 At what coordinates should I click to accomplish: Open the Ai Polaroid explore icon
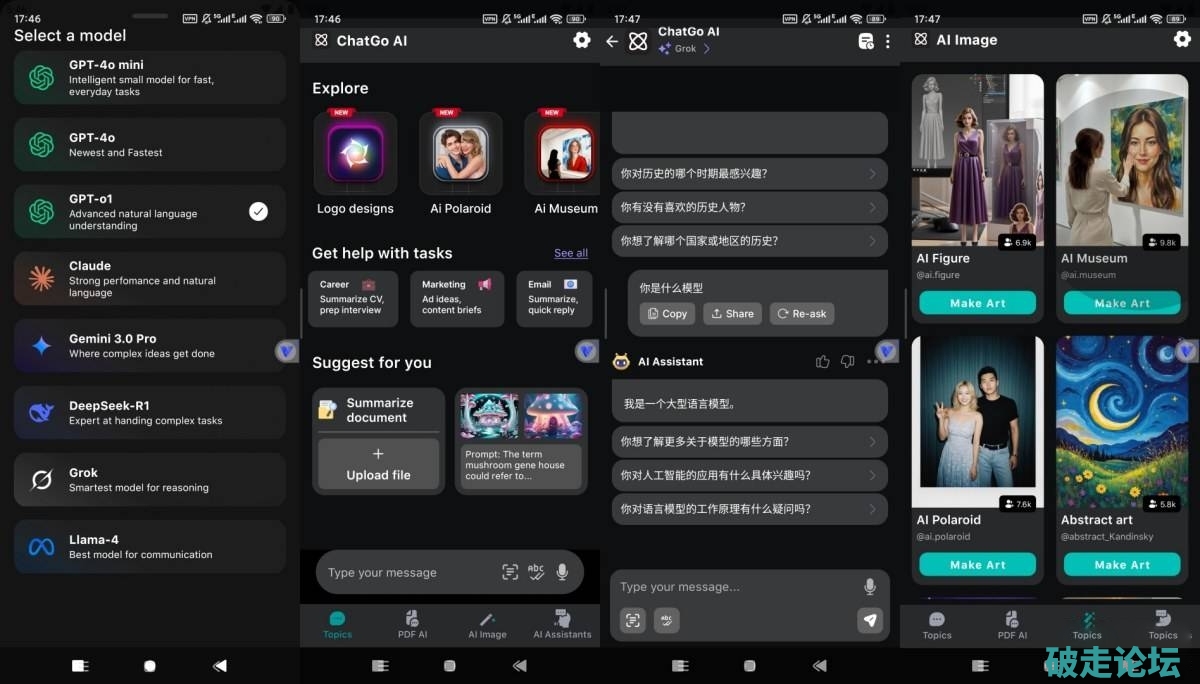pyautogui.click(x=460, y=153)
